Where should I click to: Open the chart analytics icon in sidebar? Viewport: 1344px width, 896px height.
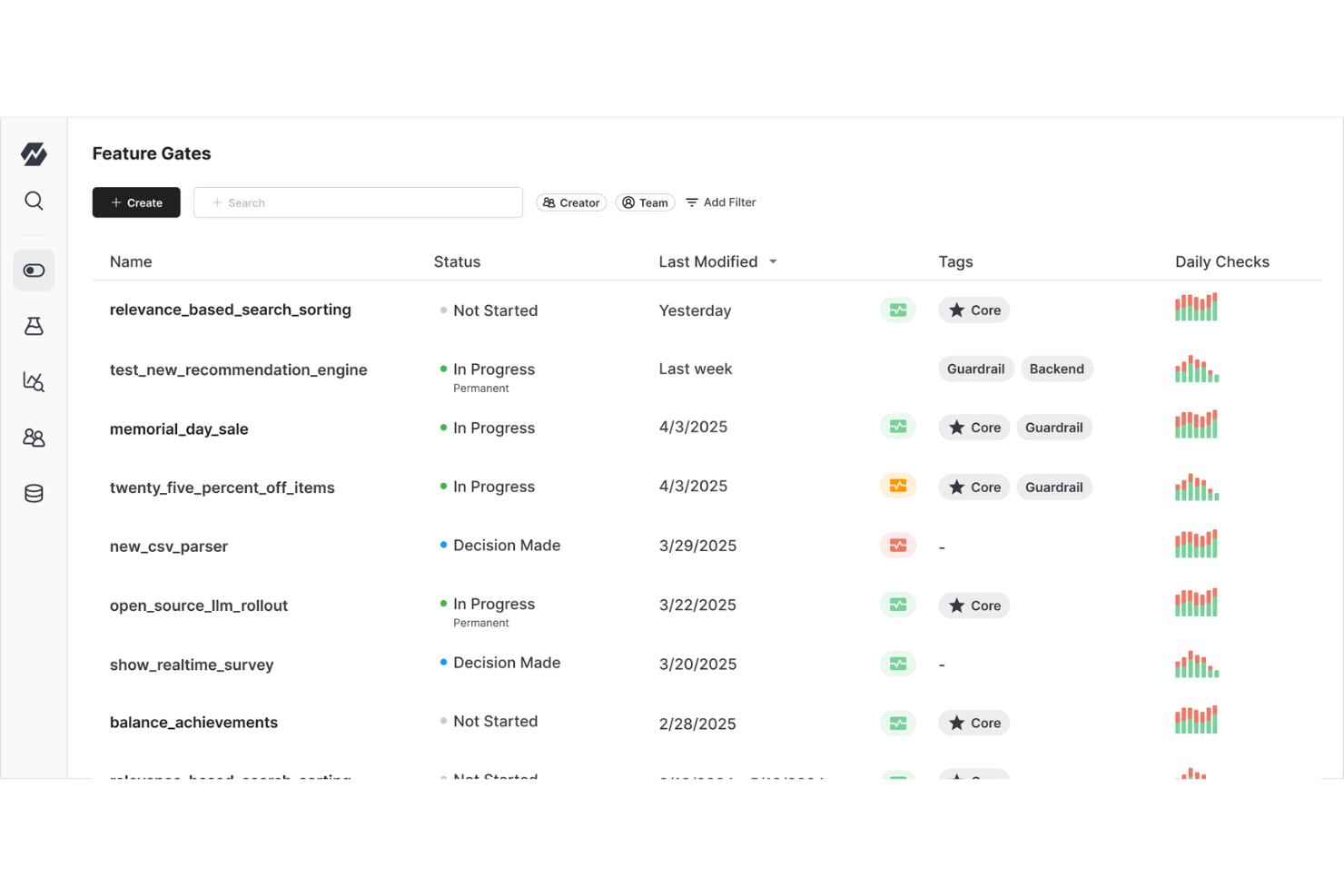tap(34, 381)
